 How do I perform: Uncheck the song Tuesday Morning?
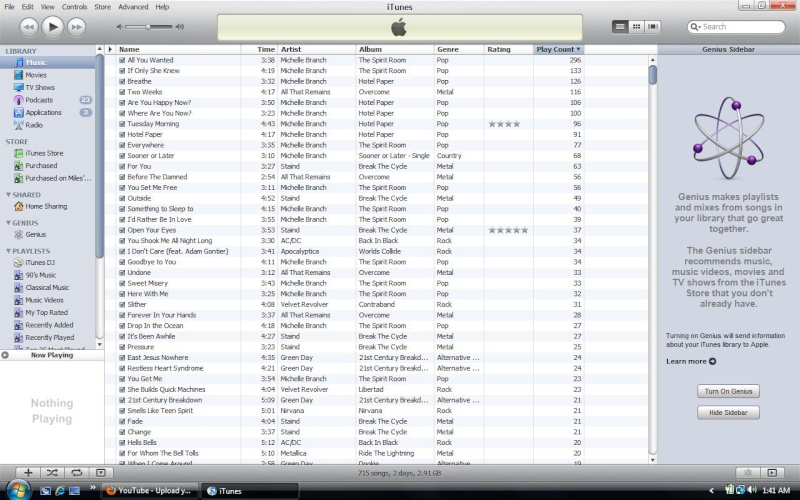point(122,124)
